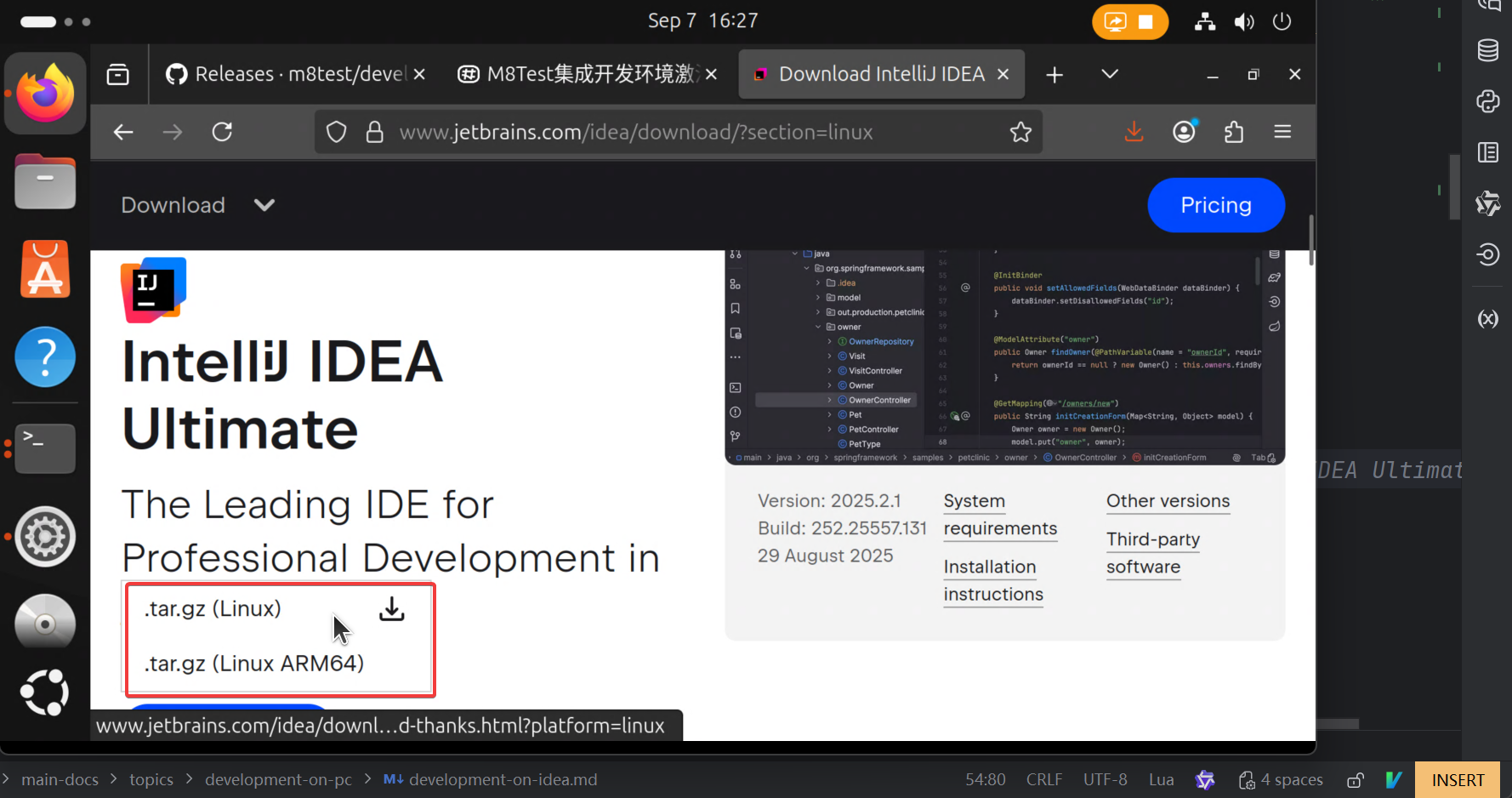The width and height of the screenshot is (1512, 798).
Task: Open the extensions puzzle icon
Action: coord(1233,132)
